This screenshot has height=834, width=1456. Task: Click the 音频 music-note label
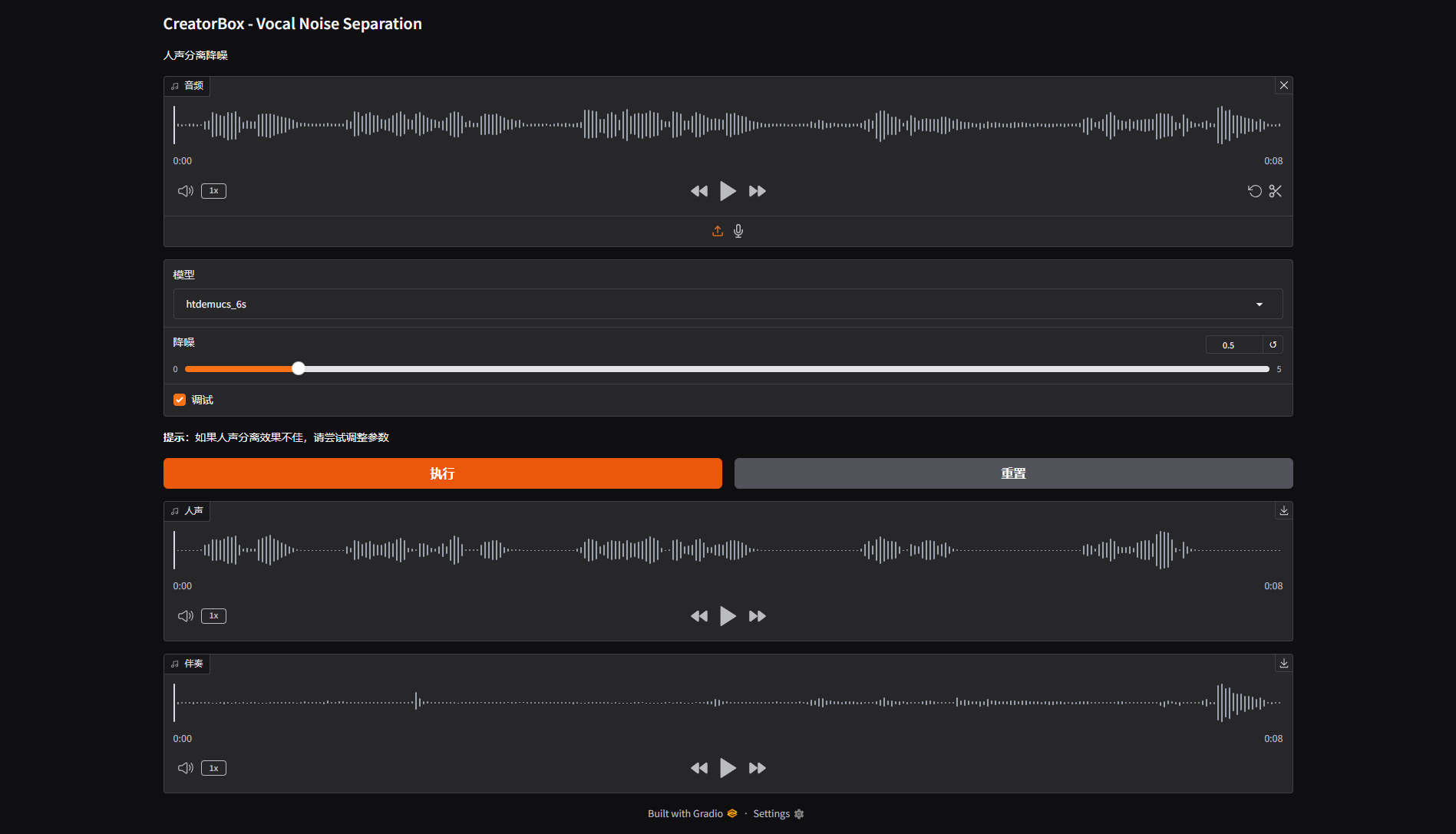187,86
